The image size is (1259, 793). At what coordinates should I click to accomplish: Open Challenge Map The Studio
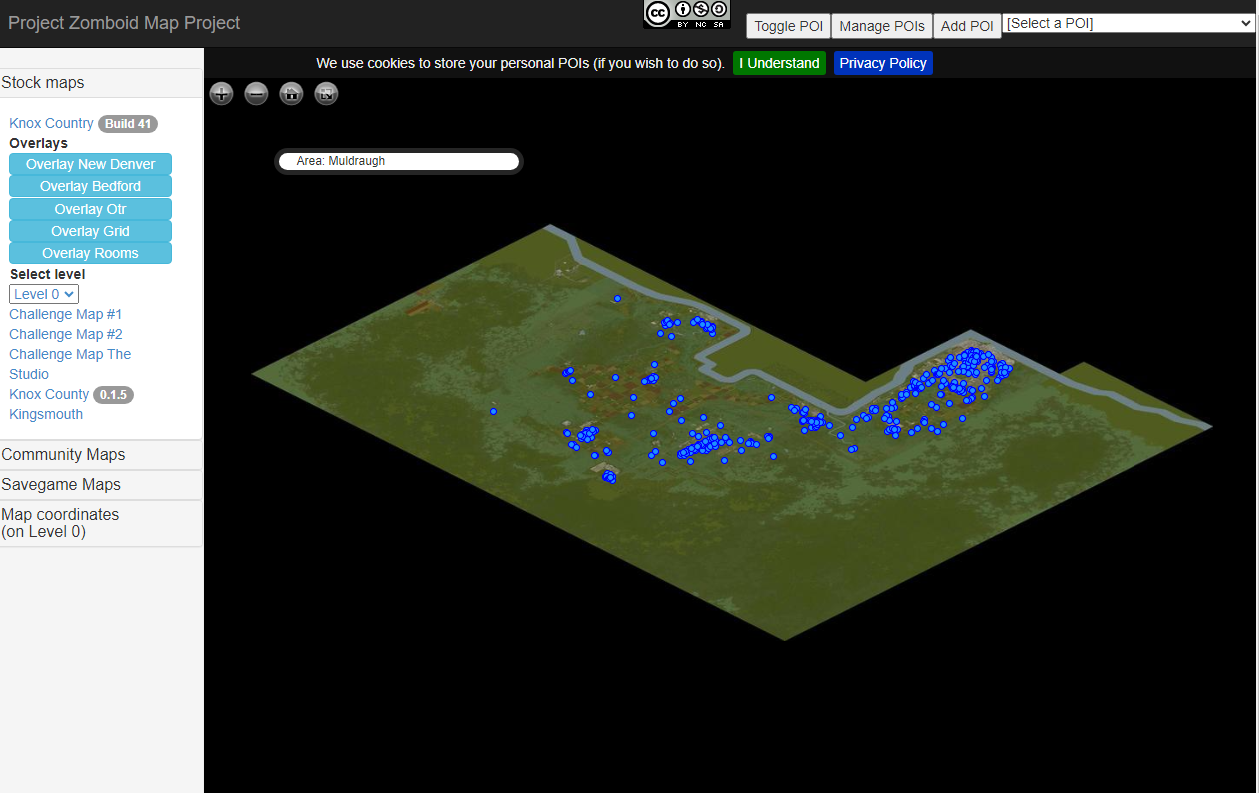coord(70,364)
